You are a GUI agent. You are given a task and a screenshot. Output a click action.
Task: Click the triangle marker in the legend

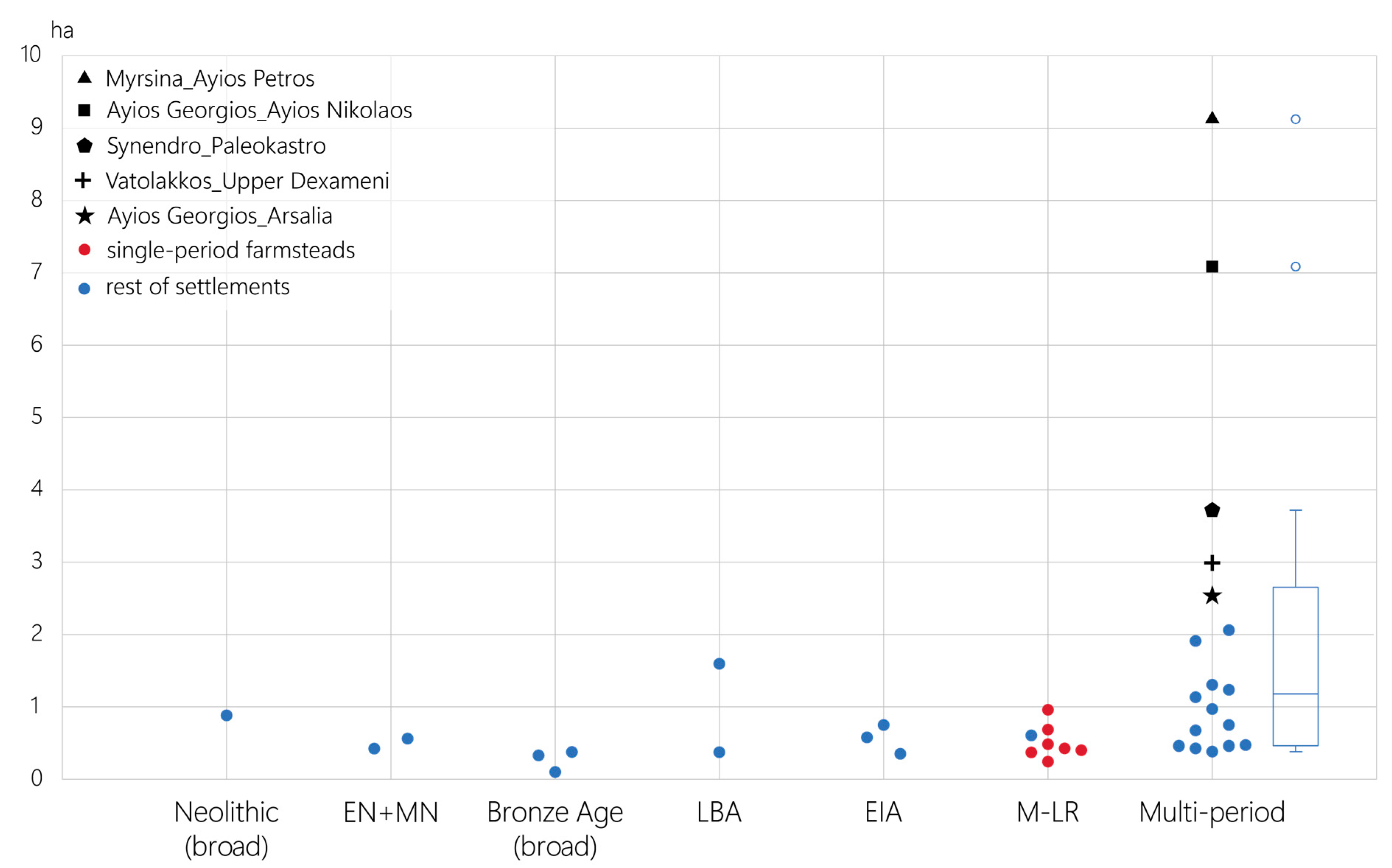84,77
